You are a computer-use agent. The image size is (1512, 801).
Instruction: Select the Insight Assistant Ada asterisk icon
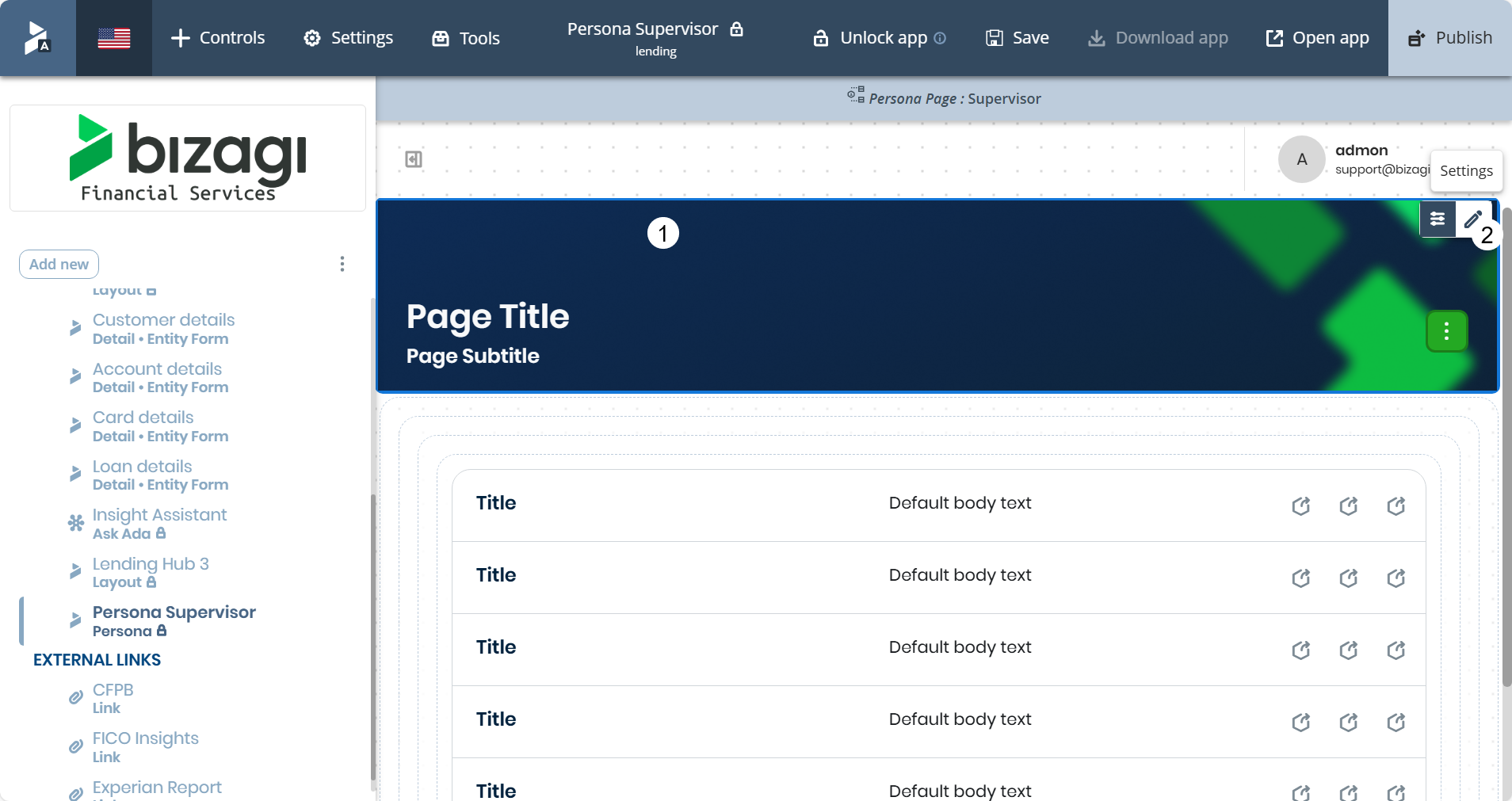click(x=75, y=523)
